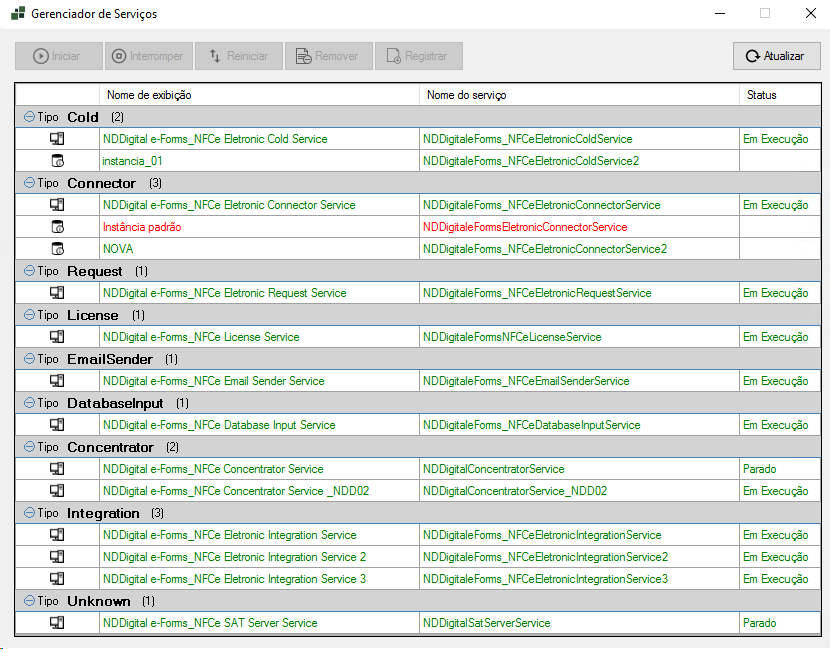This screenshot has height=649, width=830.
Task: Select NDDigitalConcentratorService stopped service row
Action: [494, 469]
